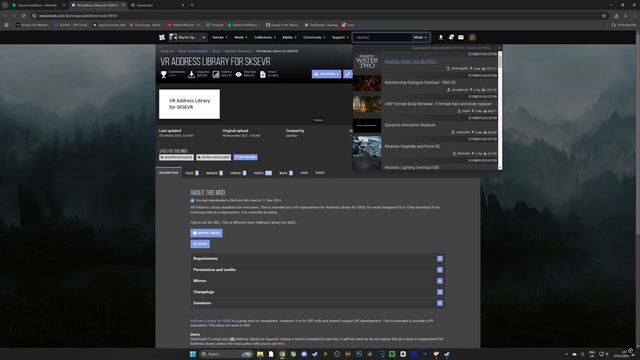Screen dimensions: 640x360
Task: Click the blue Tag this mod button
Action: (x=245, y=157)
